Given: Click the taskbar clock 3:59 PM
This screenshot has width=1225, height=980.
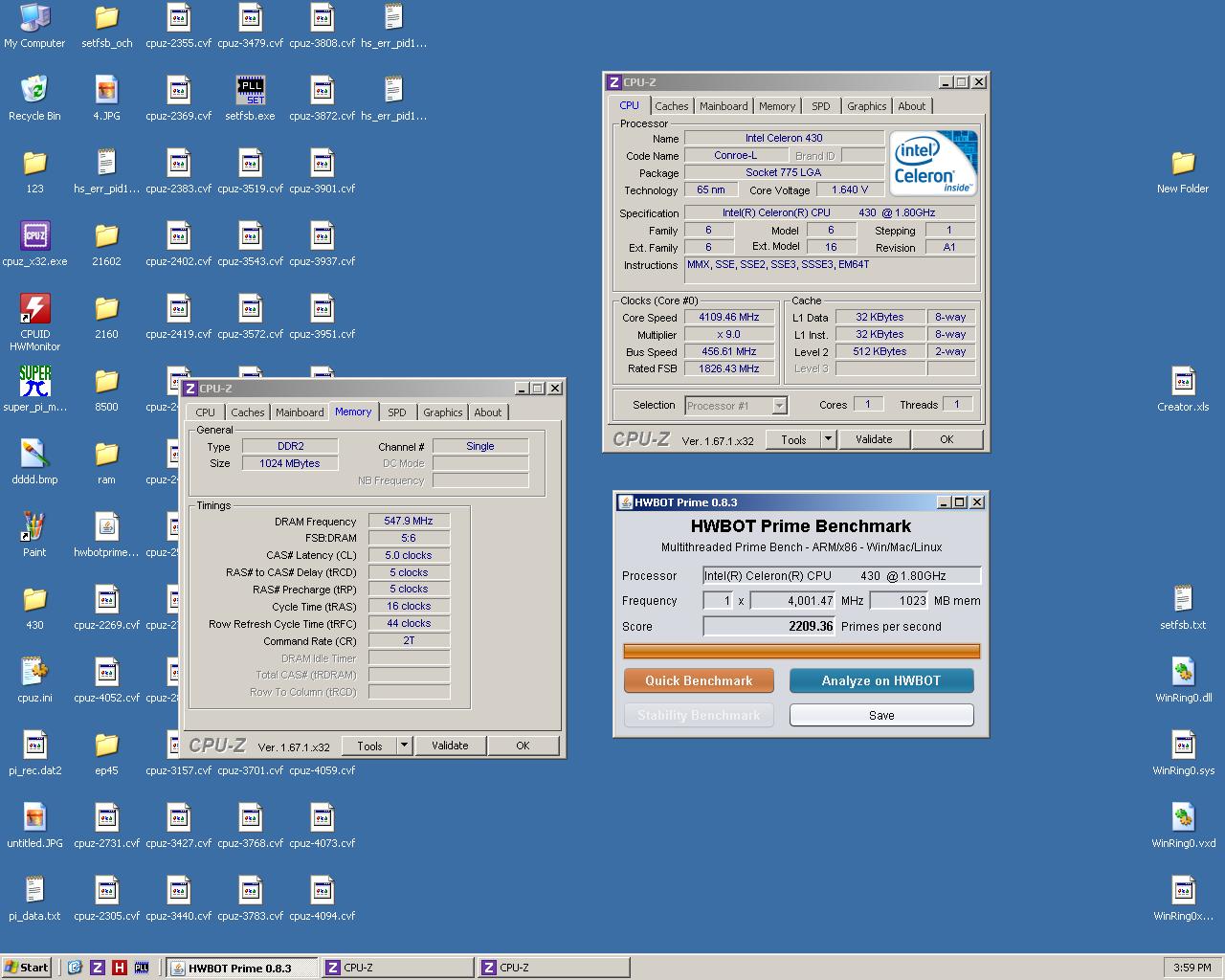Looking at the screenshot, I should pyautogui.click(x=1192, y=968).
